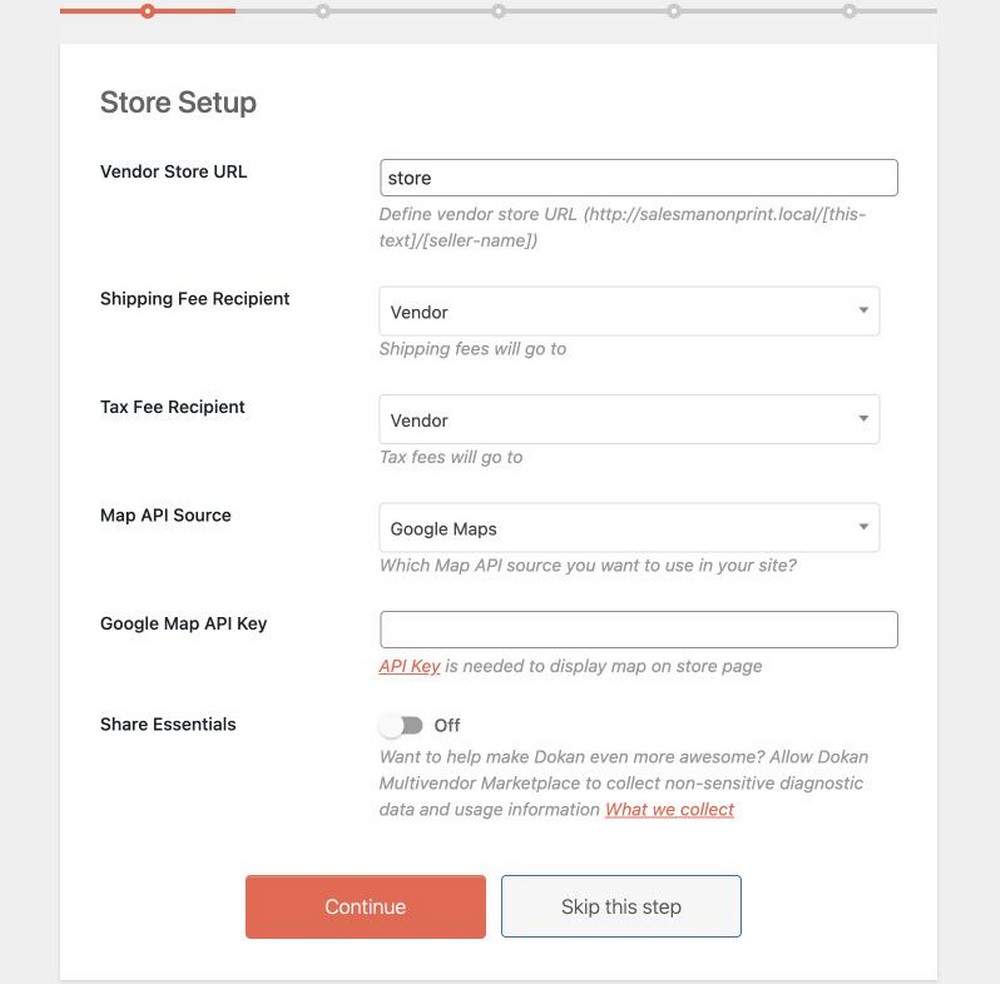The image size is (1000, 984).
Task: Click the Off label next to Share Essentials
Action: coord(447,725)
